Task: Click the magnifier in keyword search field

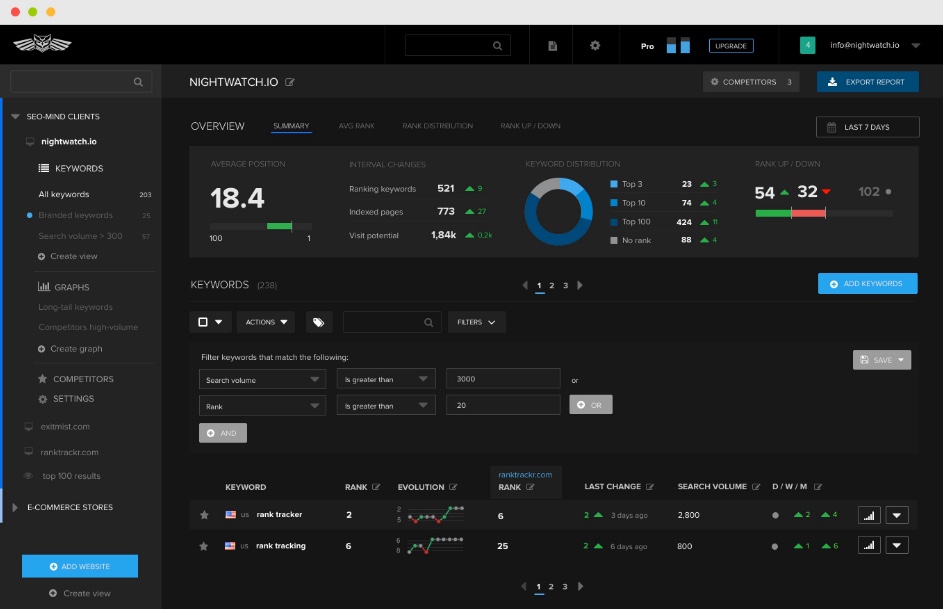Action: [429, 322]
